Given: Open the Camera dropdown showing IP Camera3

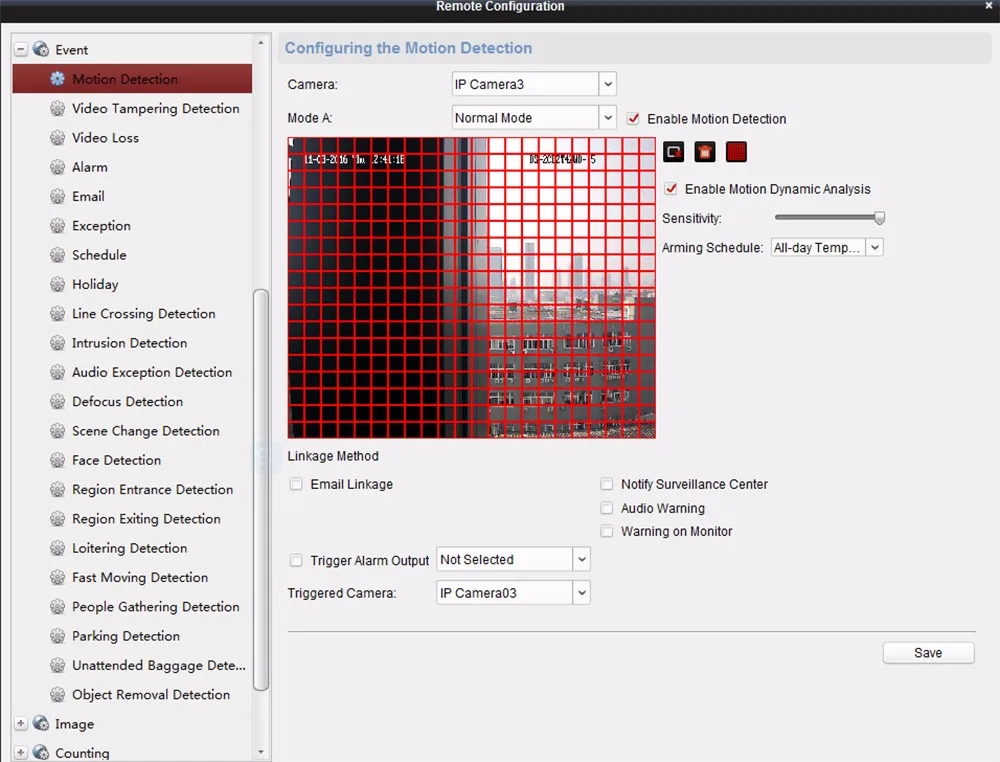Looking at the screenshot, I should [534, 84].
